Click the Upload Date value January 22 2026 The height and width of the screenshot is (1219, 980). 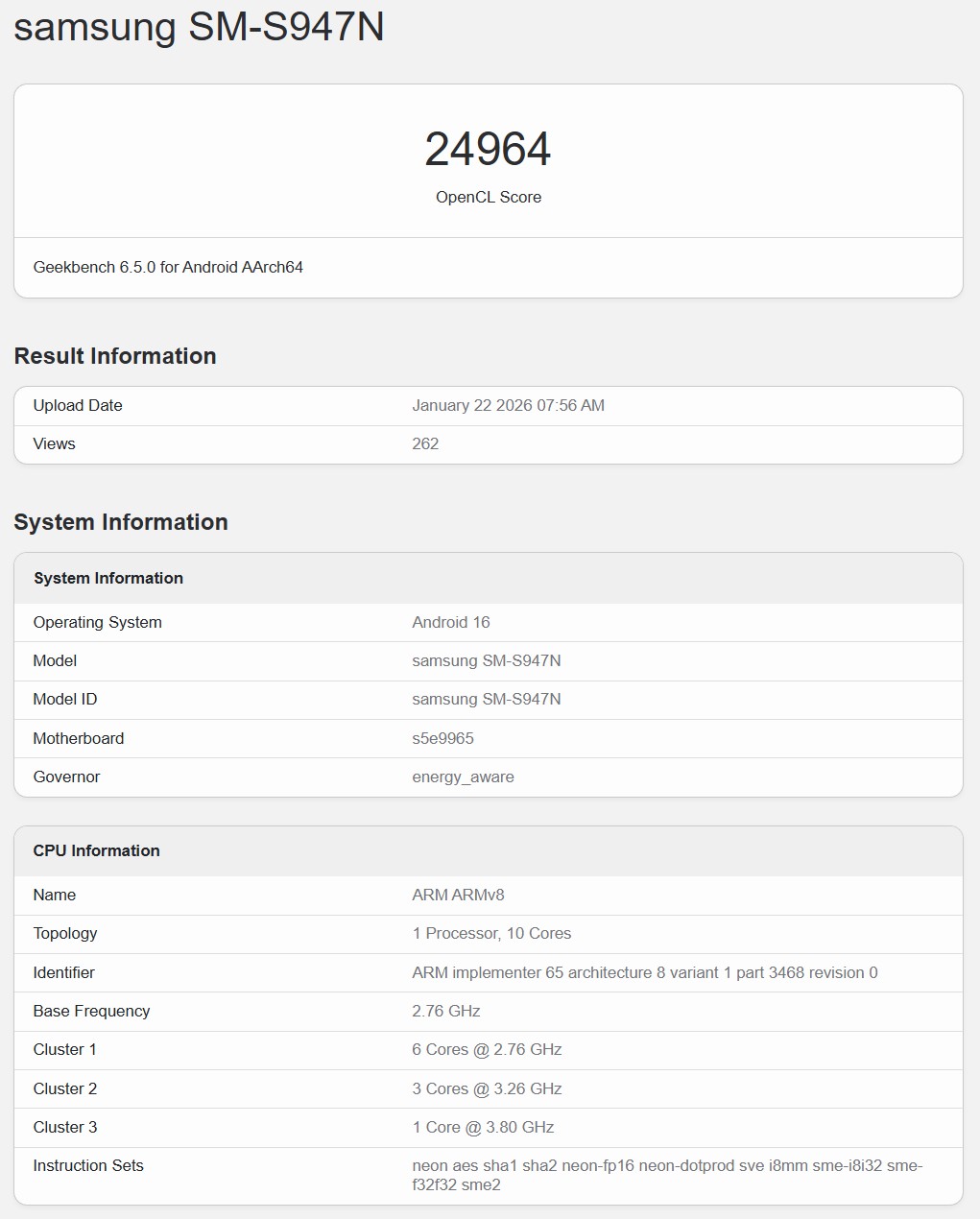[508, 405]
